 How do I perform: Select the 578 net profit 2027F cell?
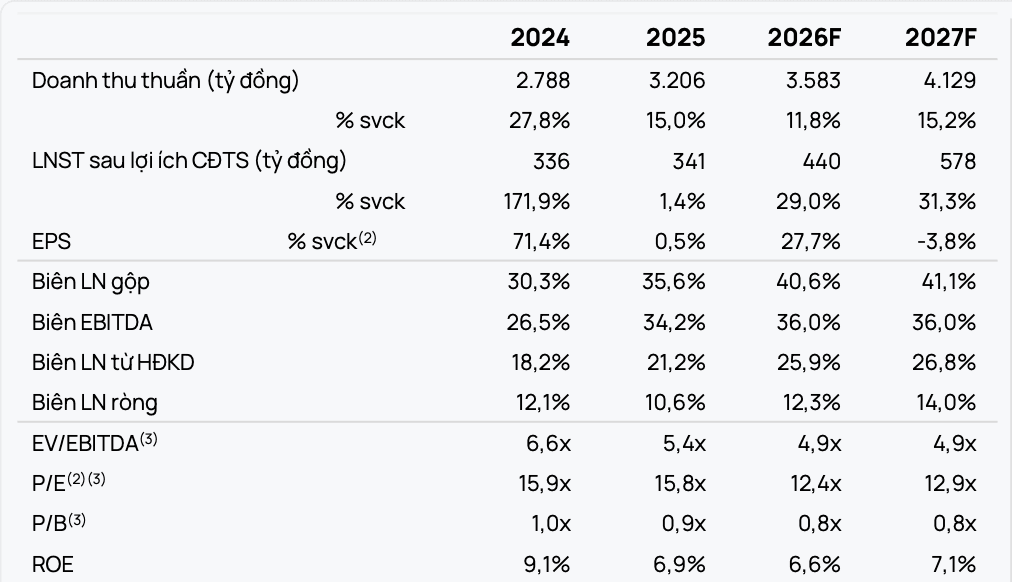958,161
